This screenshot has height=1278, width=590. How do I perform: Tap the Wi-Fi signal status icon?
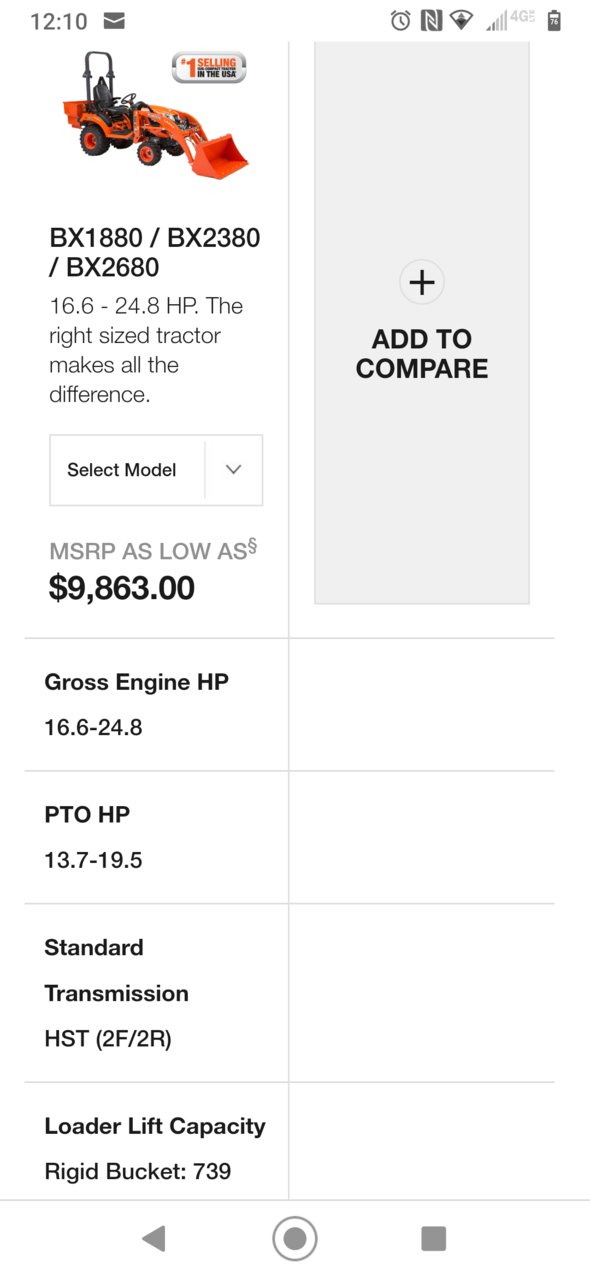(x=461, y=20)
